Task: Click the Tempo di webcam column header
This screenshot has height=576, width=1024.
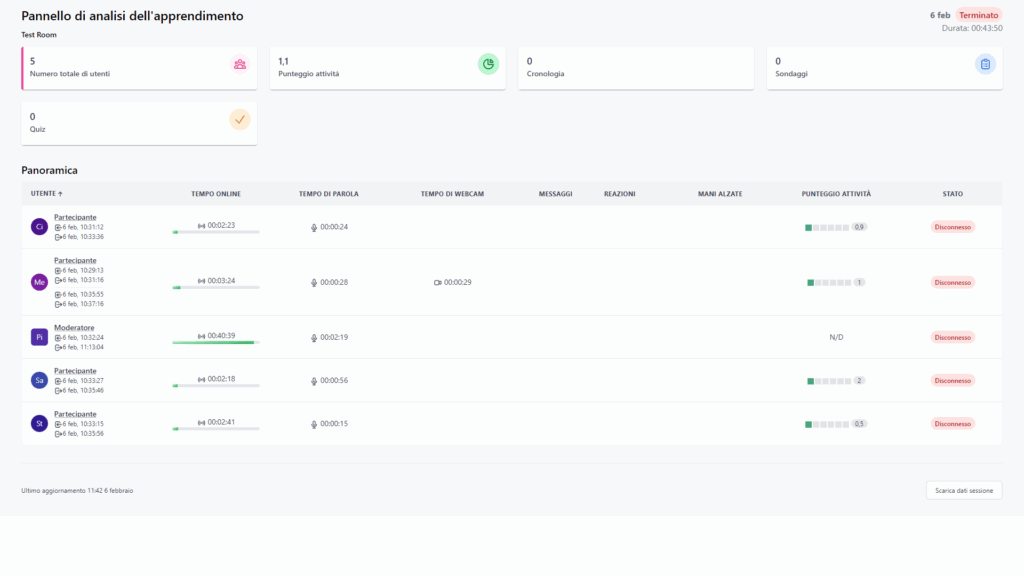Action: [x=452, y=193]
